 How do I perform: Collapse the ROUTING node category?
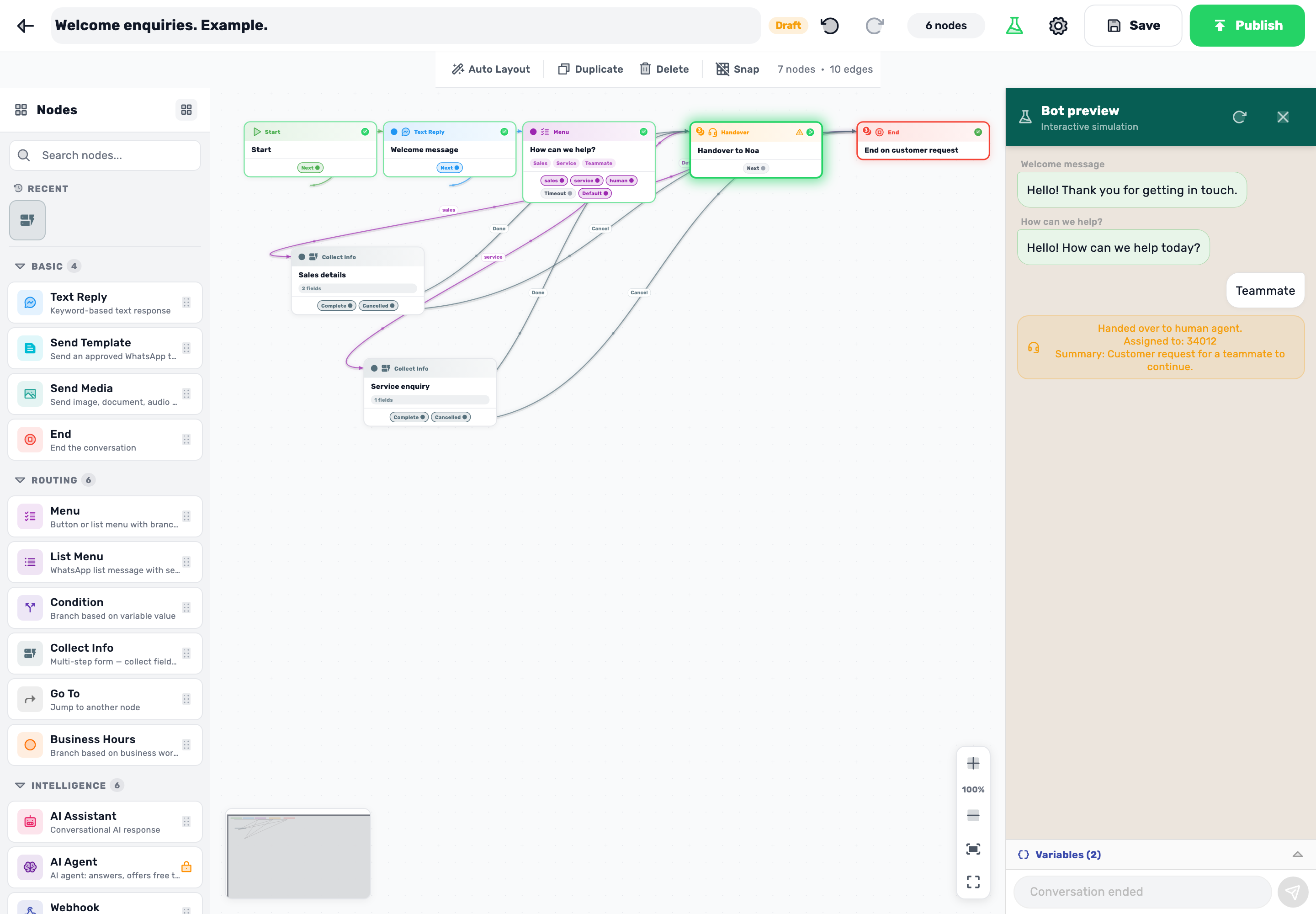pos(20,480)
